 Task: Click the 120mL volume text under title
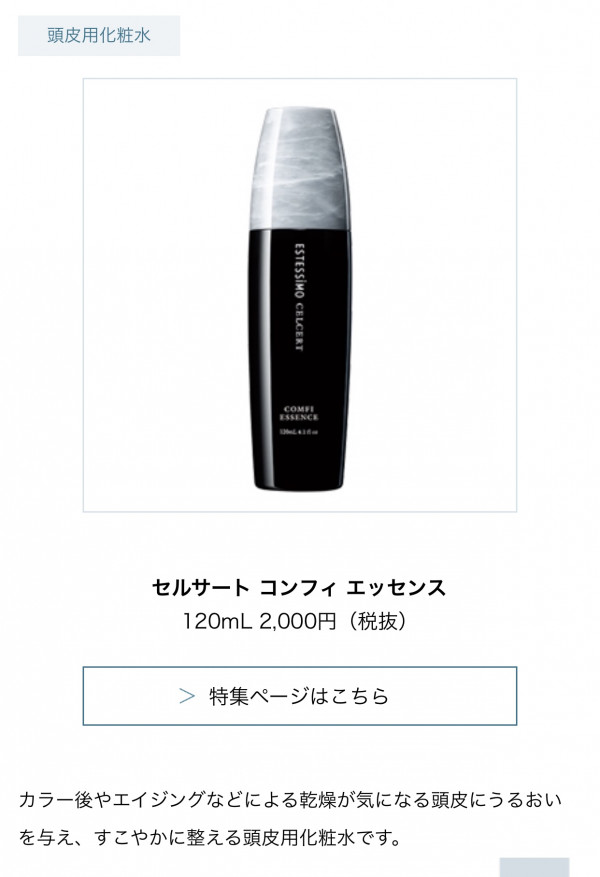coord(218,621)
